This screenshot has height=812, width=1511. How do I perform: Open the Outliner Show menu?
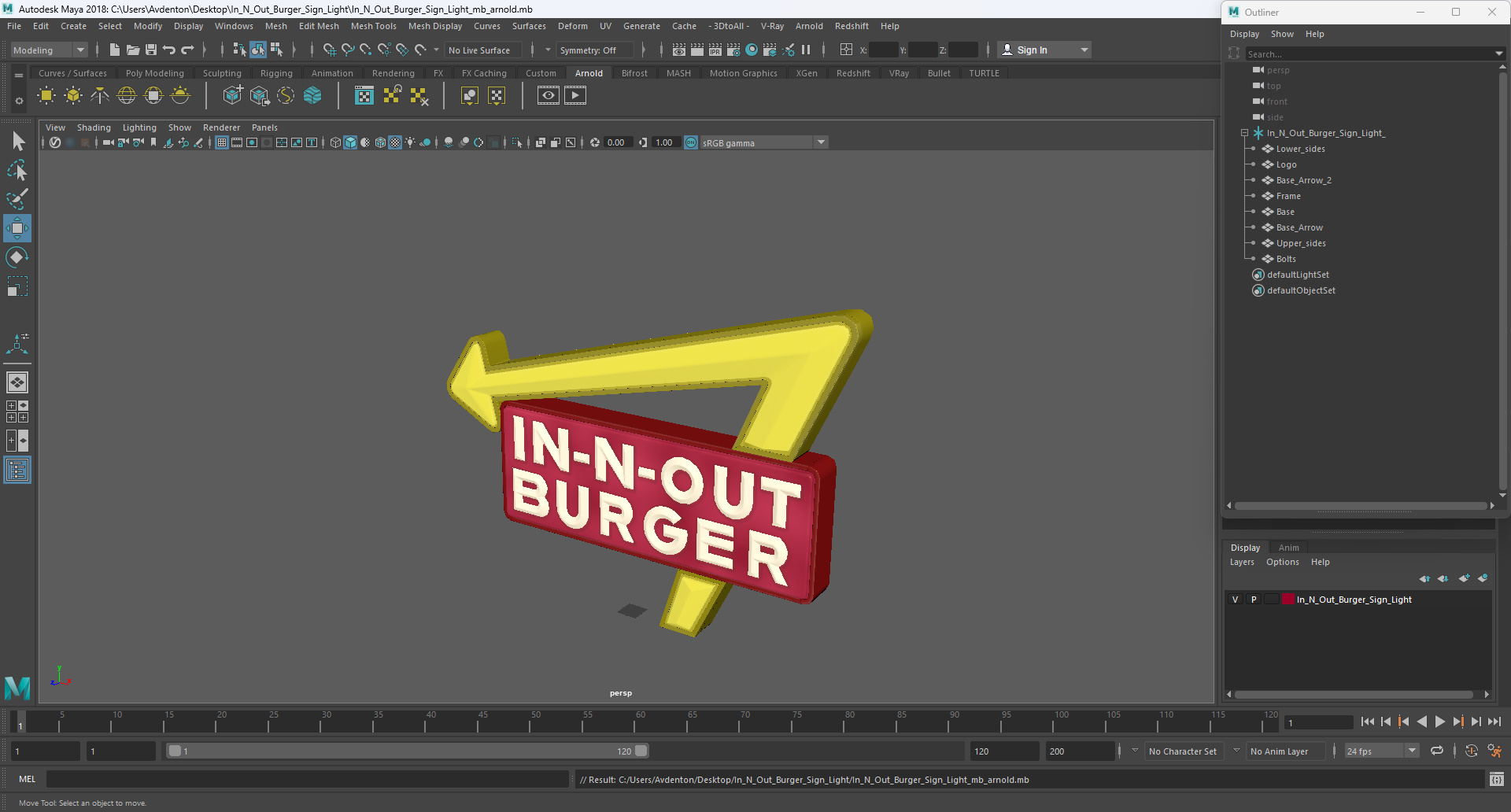[1282, 34]
